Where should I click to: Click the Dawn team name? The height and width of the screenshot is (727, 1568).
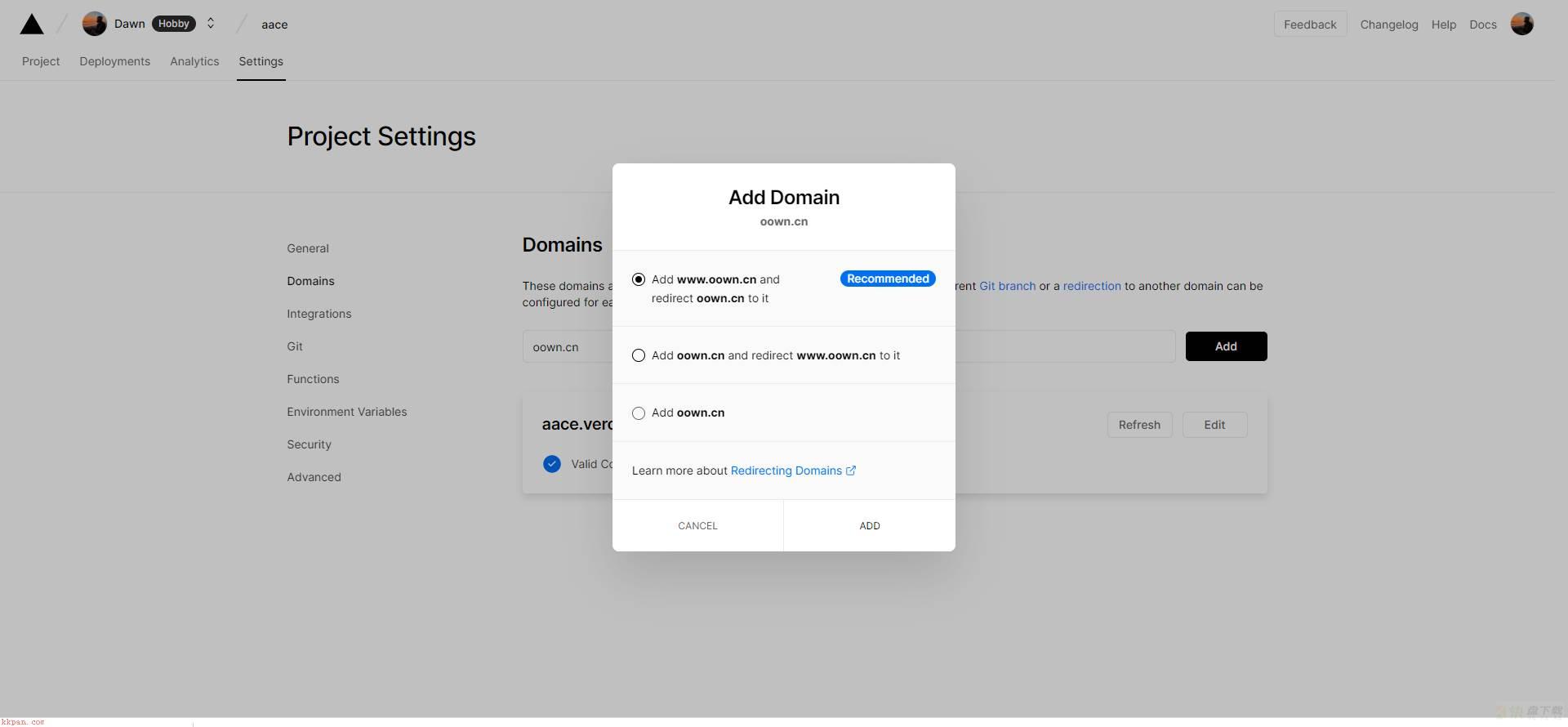point(130,24)
